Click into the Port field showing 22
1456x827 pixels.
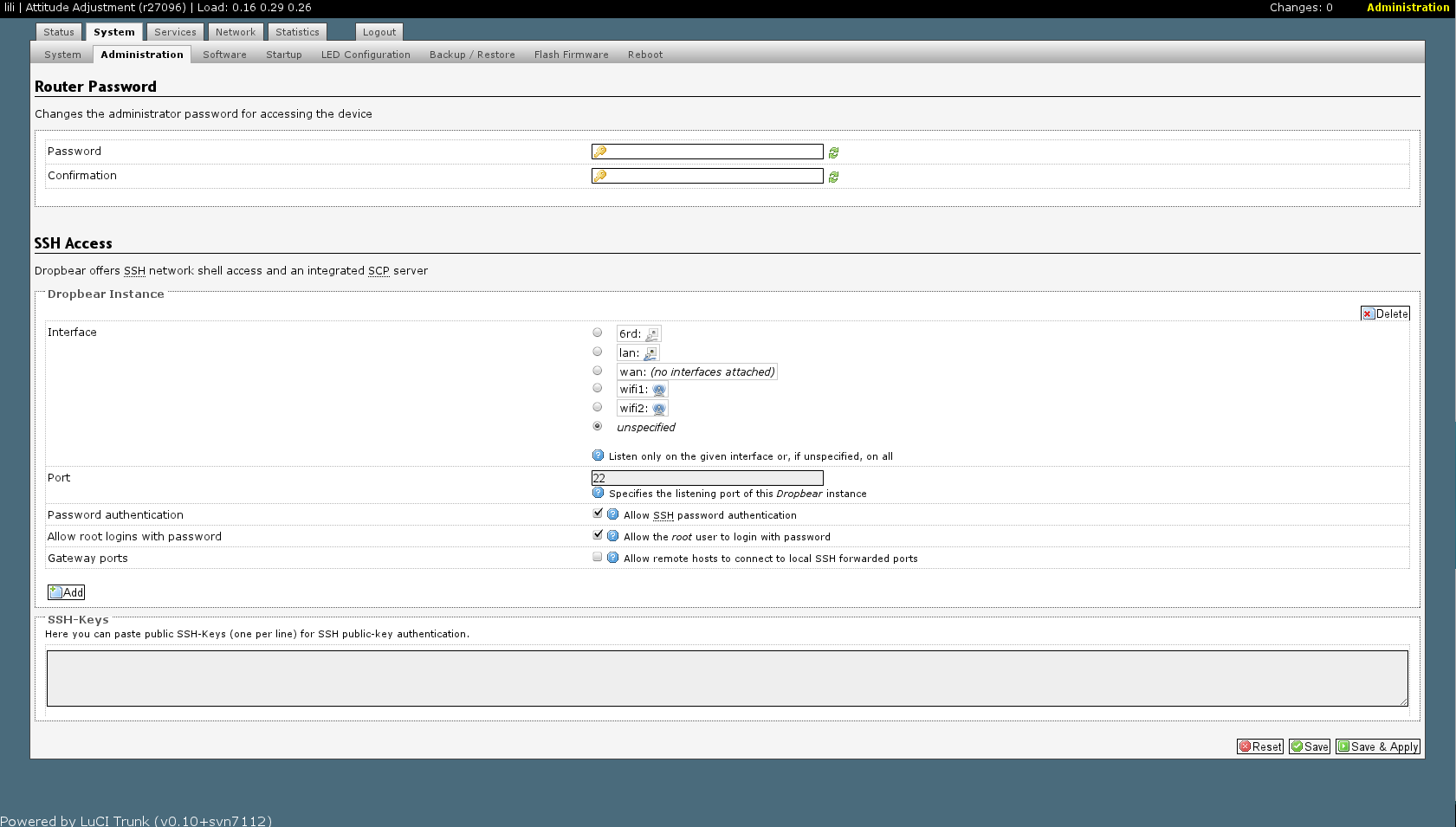[x=707, y=478]
